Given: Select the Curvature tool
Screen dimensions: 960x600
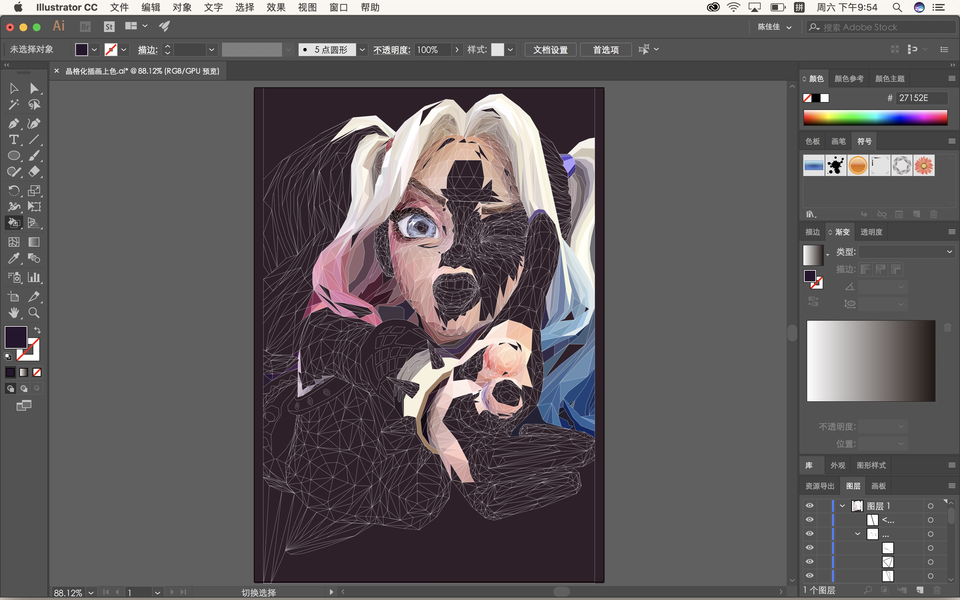Looking at the screenshot, I should coord(34,123).
